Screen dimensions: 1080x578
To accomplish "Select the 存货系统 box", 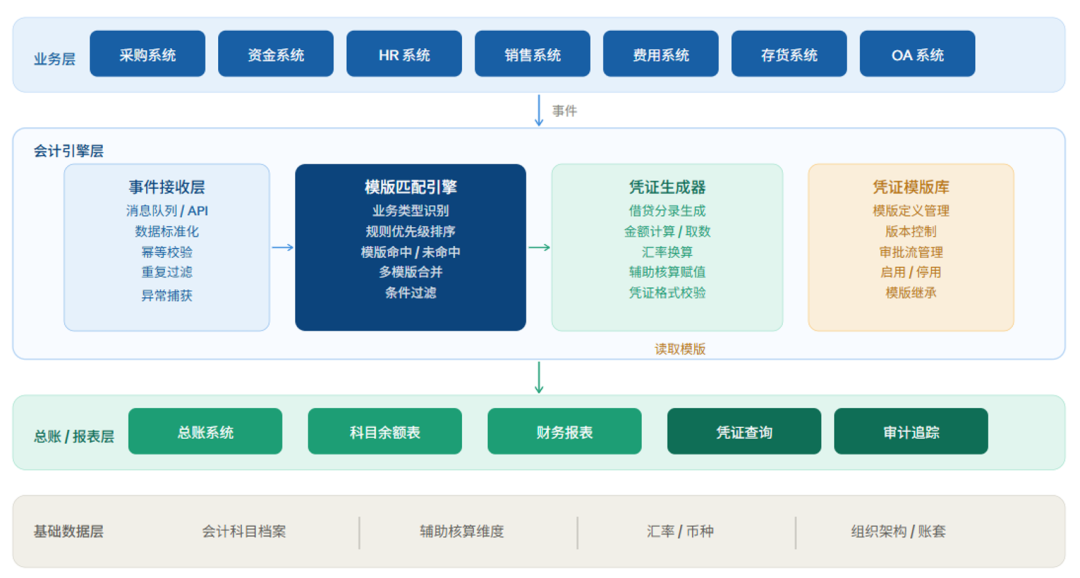I will [x=789, y=54].
